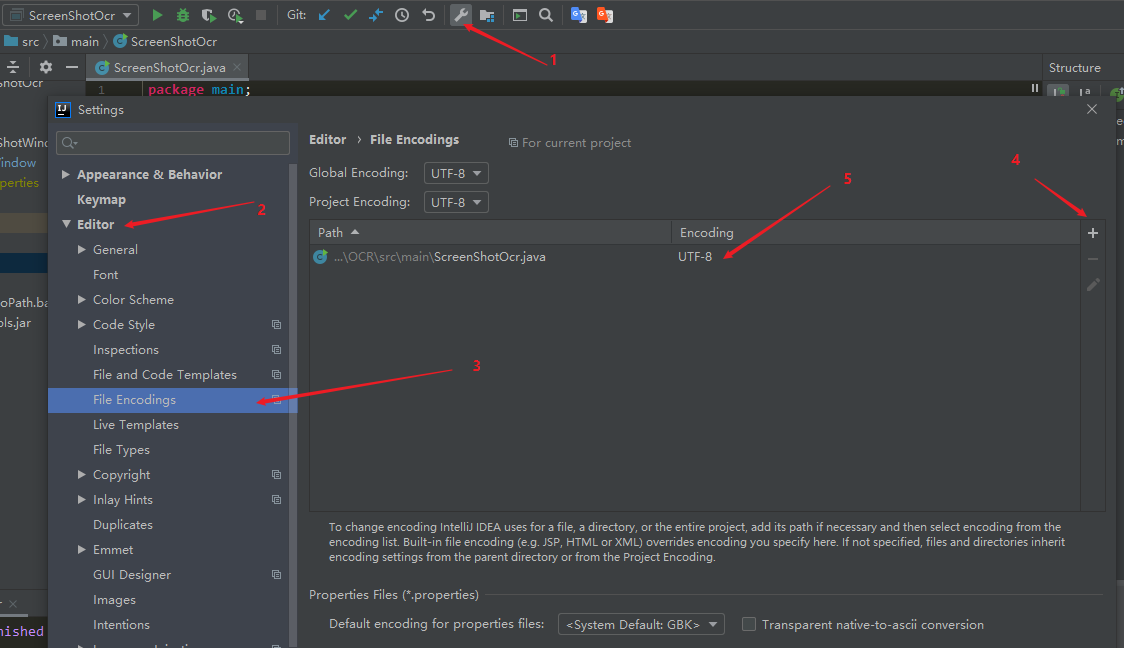Expand Appearance & Behavior settings

pos(65,174)
